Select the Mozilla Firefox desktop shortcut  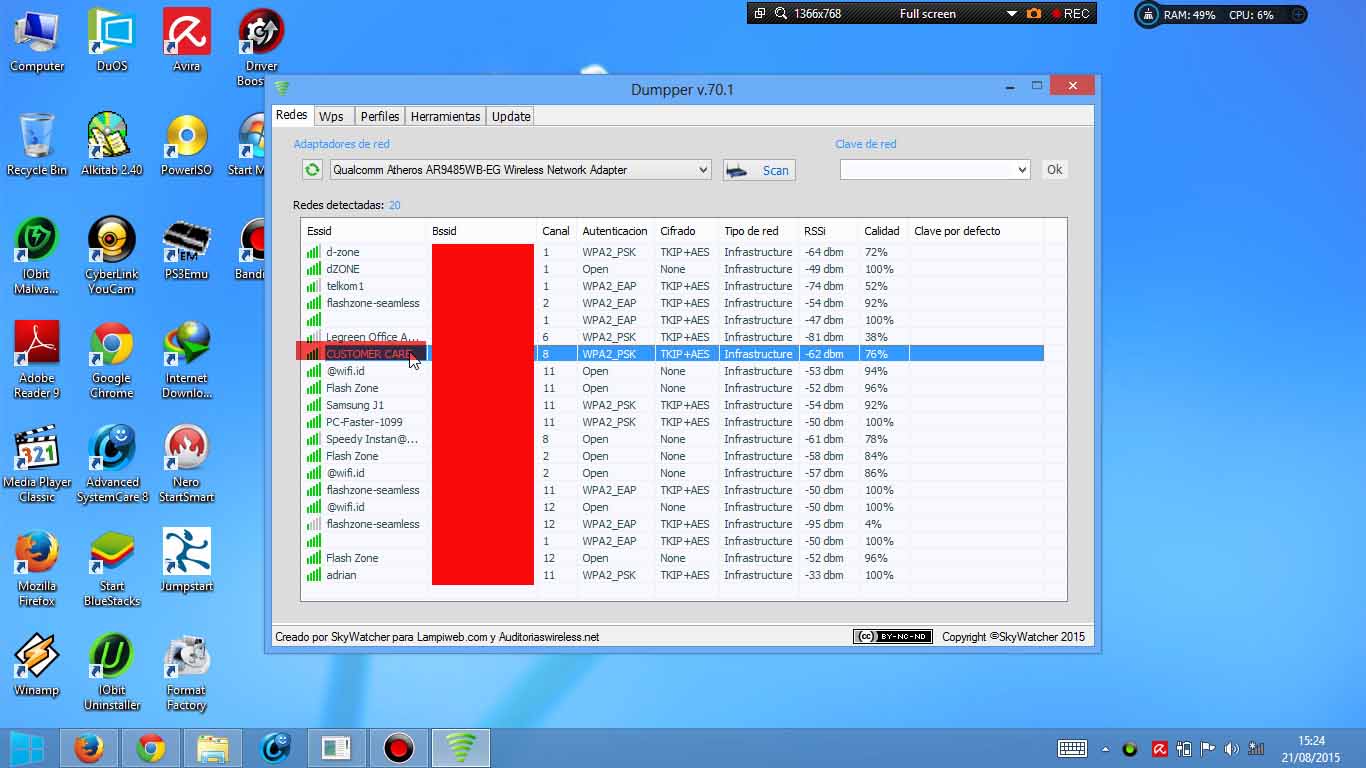37,568
